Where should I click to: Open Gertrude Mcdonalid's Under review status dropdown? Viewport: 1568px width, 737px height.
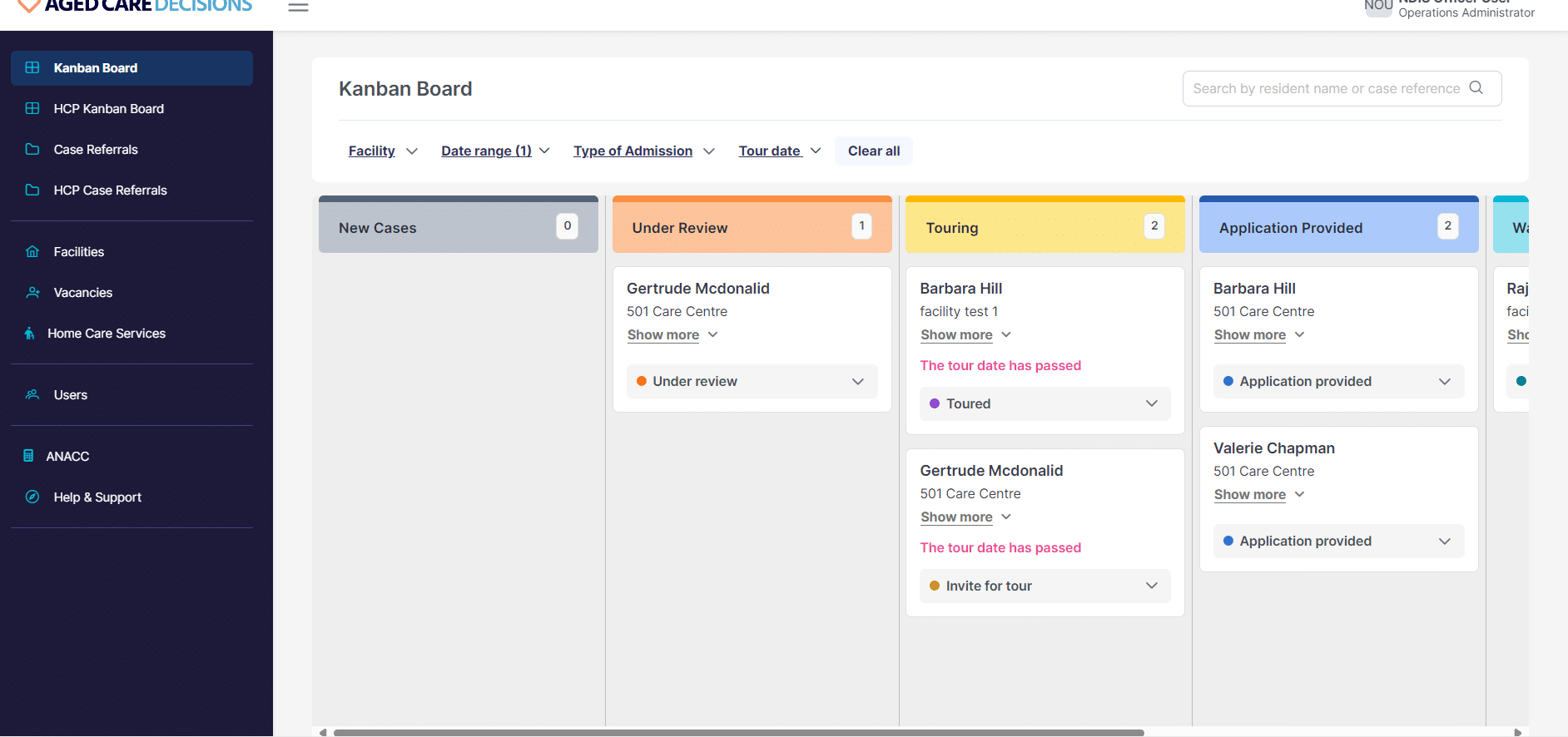(752, 381)
